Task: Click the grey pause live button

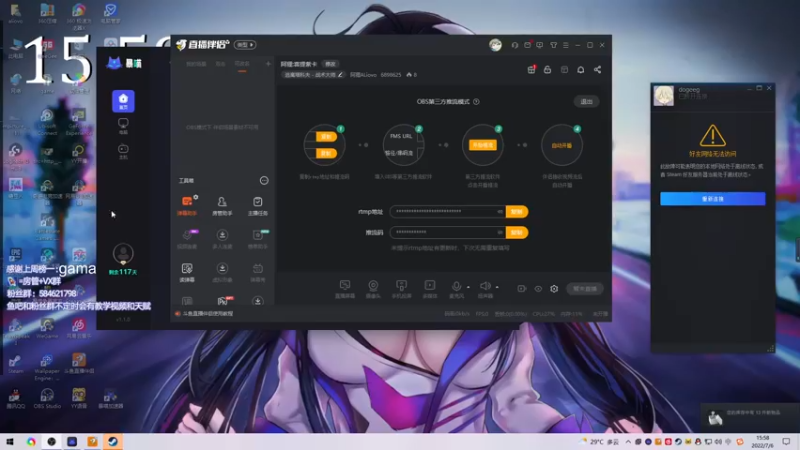Action: pyautogui.click(x=585, y=289)
